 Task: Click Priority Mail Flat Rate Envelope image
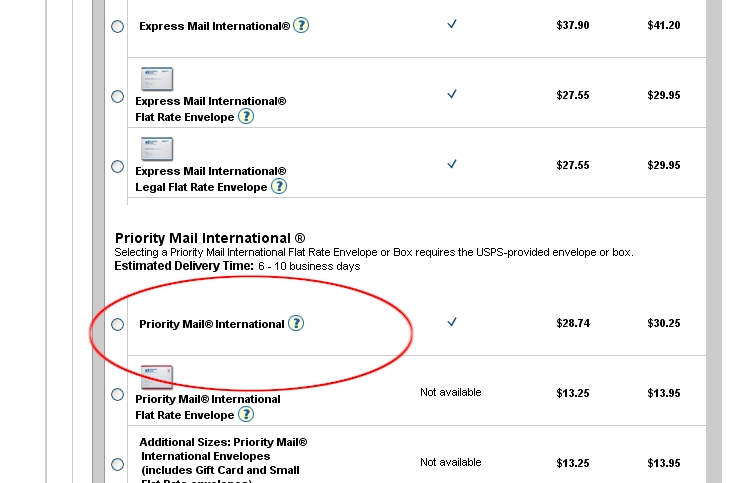coord(157,377)
